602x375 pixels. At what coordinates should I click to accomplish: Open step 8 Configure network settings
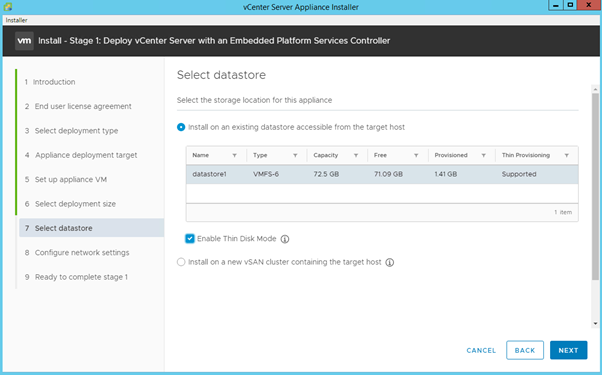(x=77, y=253)
